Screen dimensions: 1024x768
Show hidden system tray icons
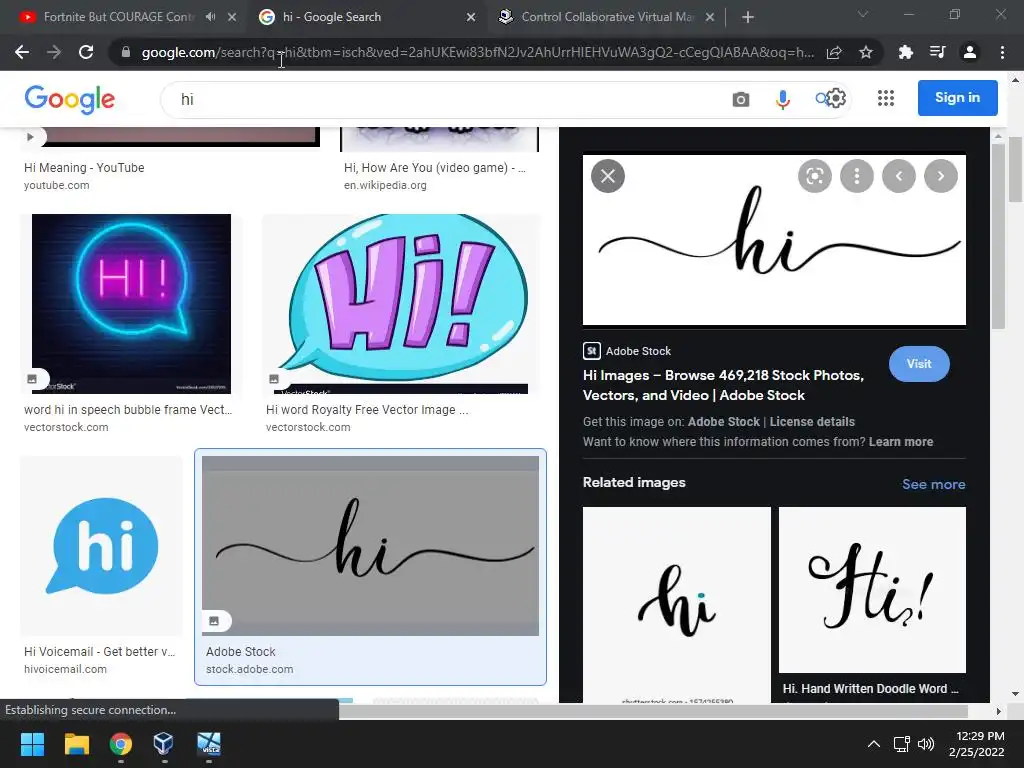pyautogui.click(x=873, y=744)
